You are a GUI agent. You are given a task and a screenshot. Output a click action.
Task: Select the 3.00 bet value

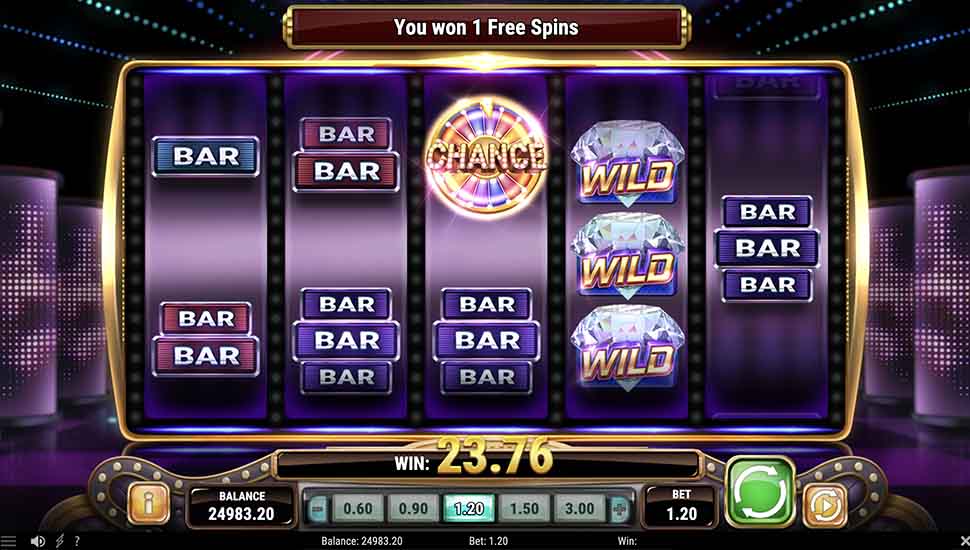pos(579,509)
